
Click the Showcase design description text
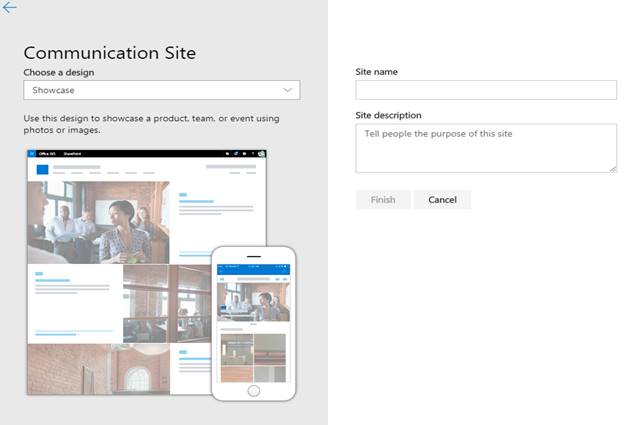click(x=151, y=124)
